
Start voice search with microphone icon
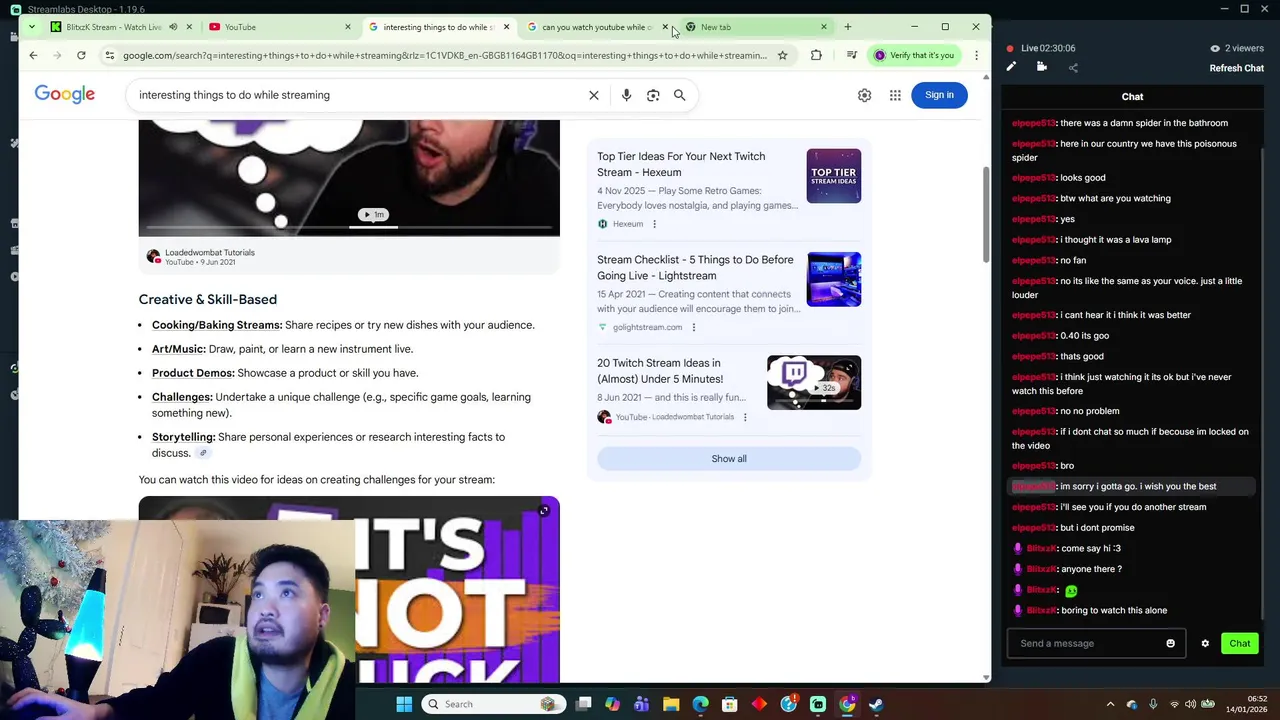pyautogui.click(x=626, y=95)
